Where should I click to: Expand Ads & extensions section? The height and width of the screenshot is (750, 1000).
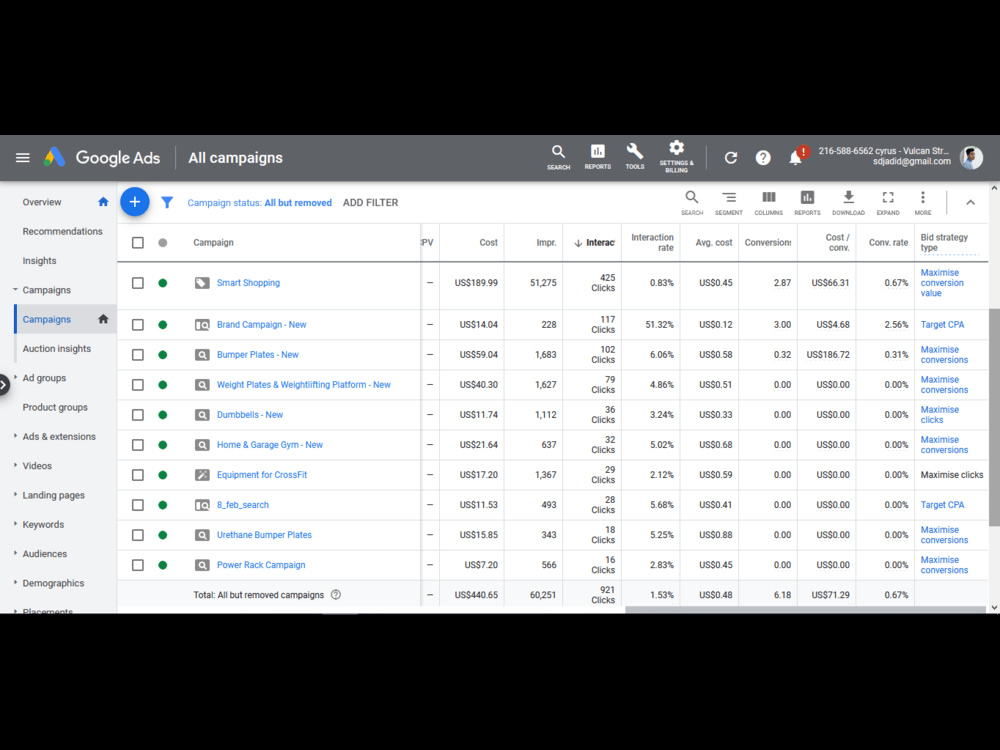click(15, 436)
